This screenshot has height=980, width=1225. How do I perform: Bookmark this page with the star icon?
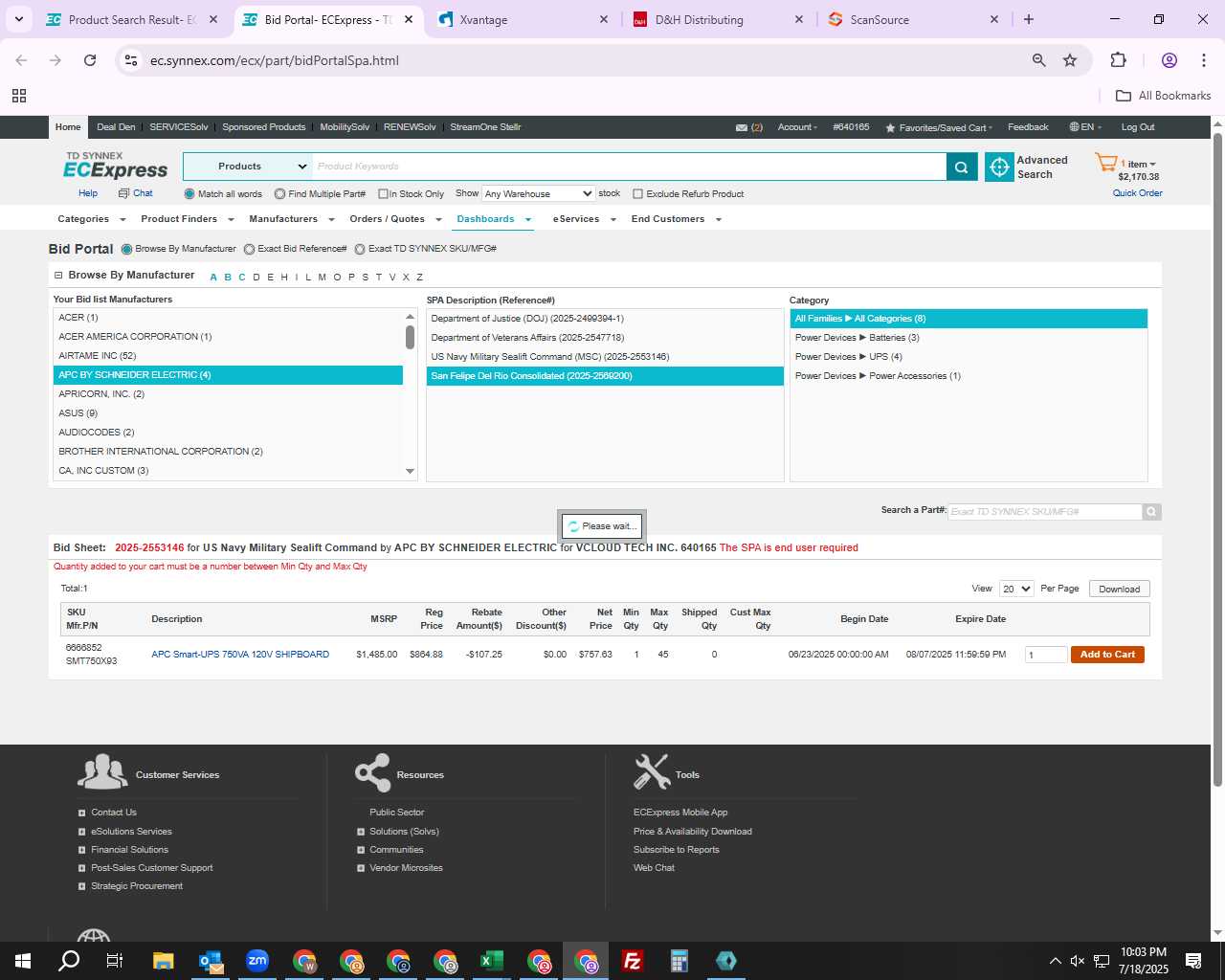coord(1070,60)
